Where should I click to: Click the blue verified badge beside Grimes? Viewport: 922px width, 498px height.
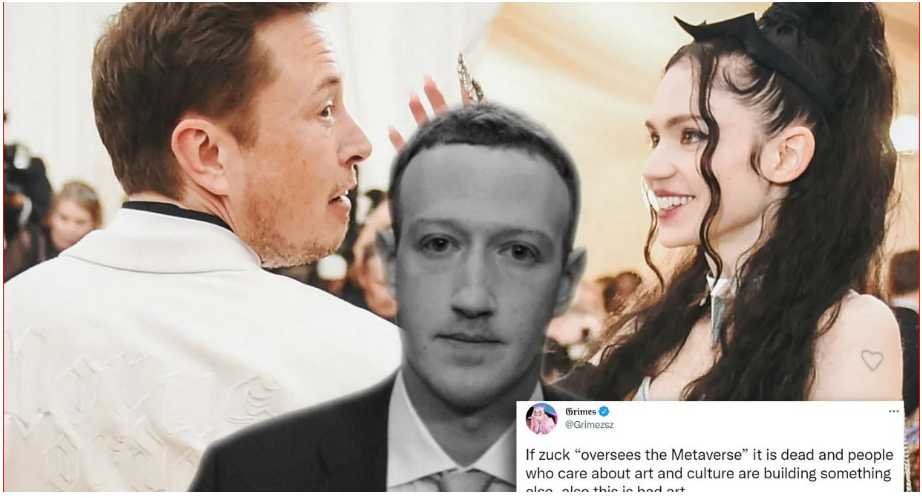[x=603, y=412]
